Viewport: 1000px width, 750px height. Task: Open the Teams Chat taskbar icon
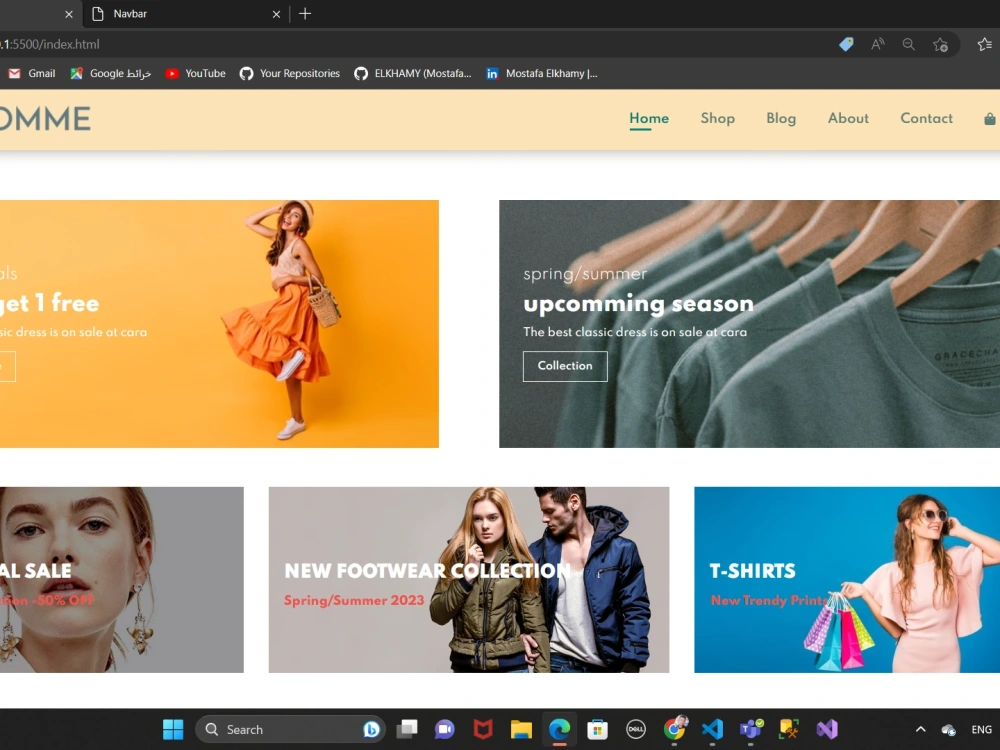pyautogui.click(x=445, y=729)
